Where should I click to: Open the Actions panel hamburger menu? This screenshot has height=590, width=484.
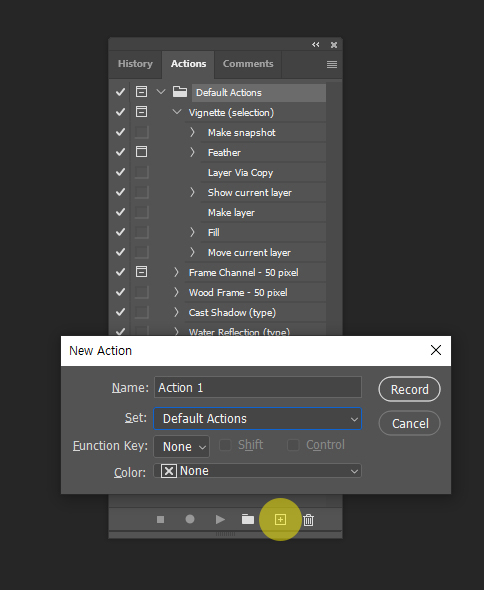pyautogui.click(x=332, y=64)
